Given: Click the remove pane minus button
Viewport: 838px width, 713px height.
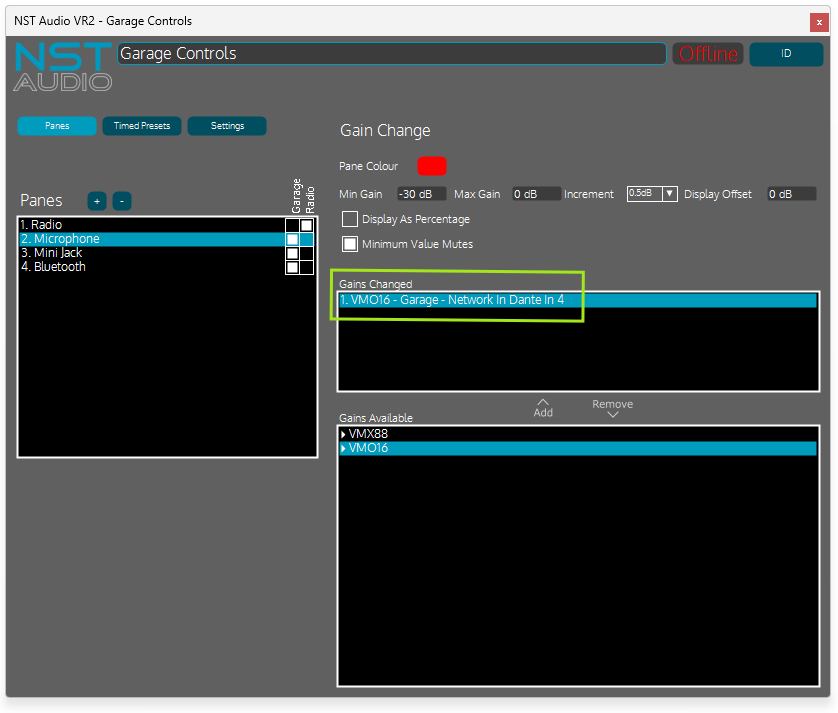Looking at the screenshot, I should coord(122,201).
